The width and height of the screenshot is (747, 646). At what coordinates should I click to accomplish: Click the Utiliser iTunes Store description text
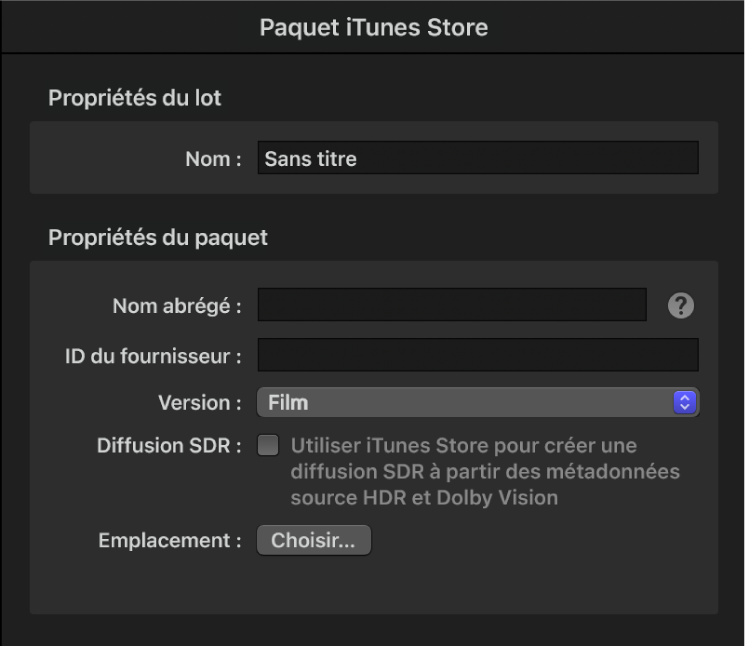point(485,472)
